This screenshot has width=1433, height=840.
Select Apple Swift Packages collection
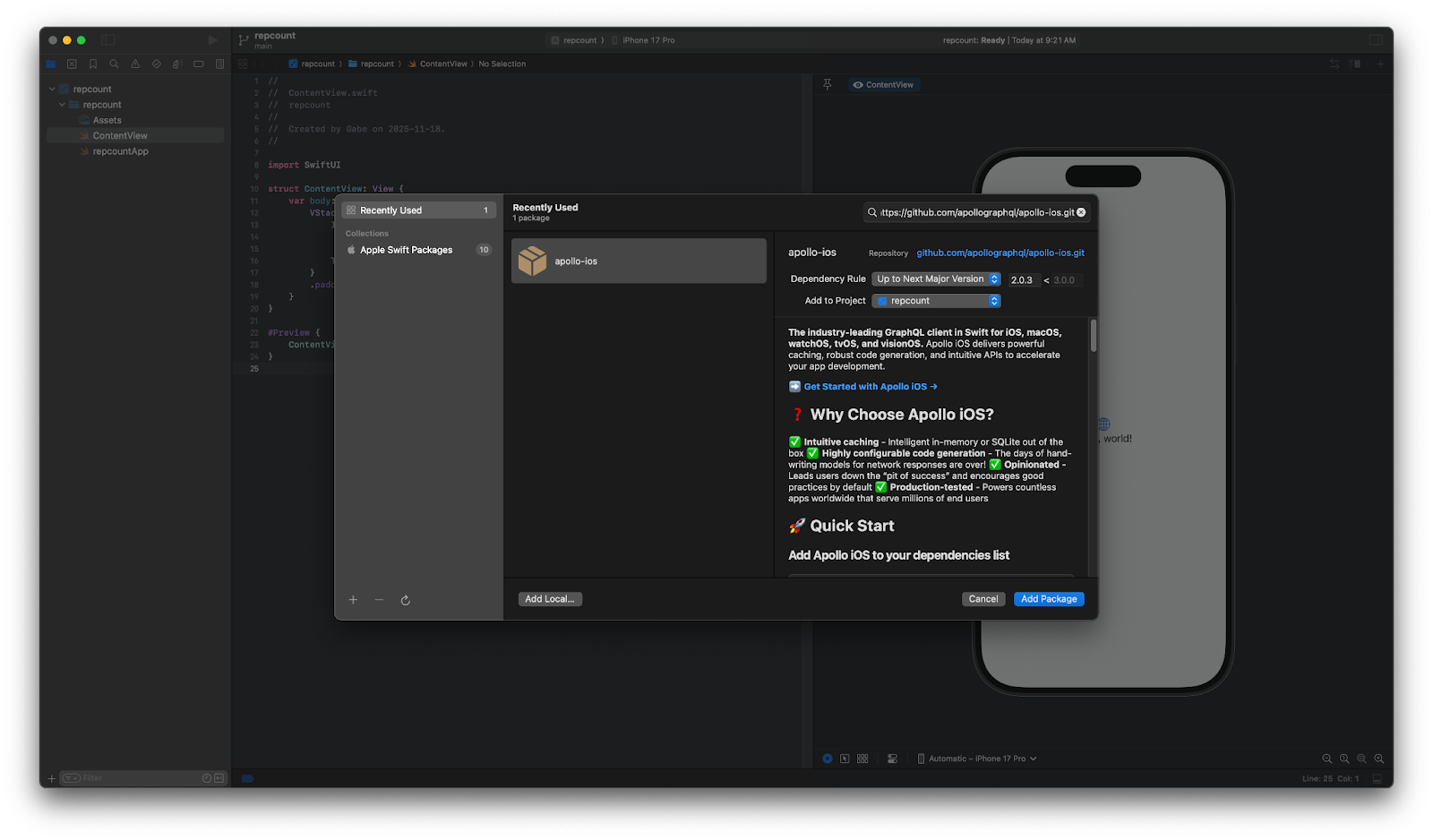tap(418, 250)
